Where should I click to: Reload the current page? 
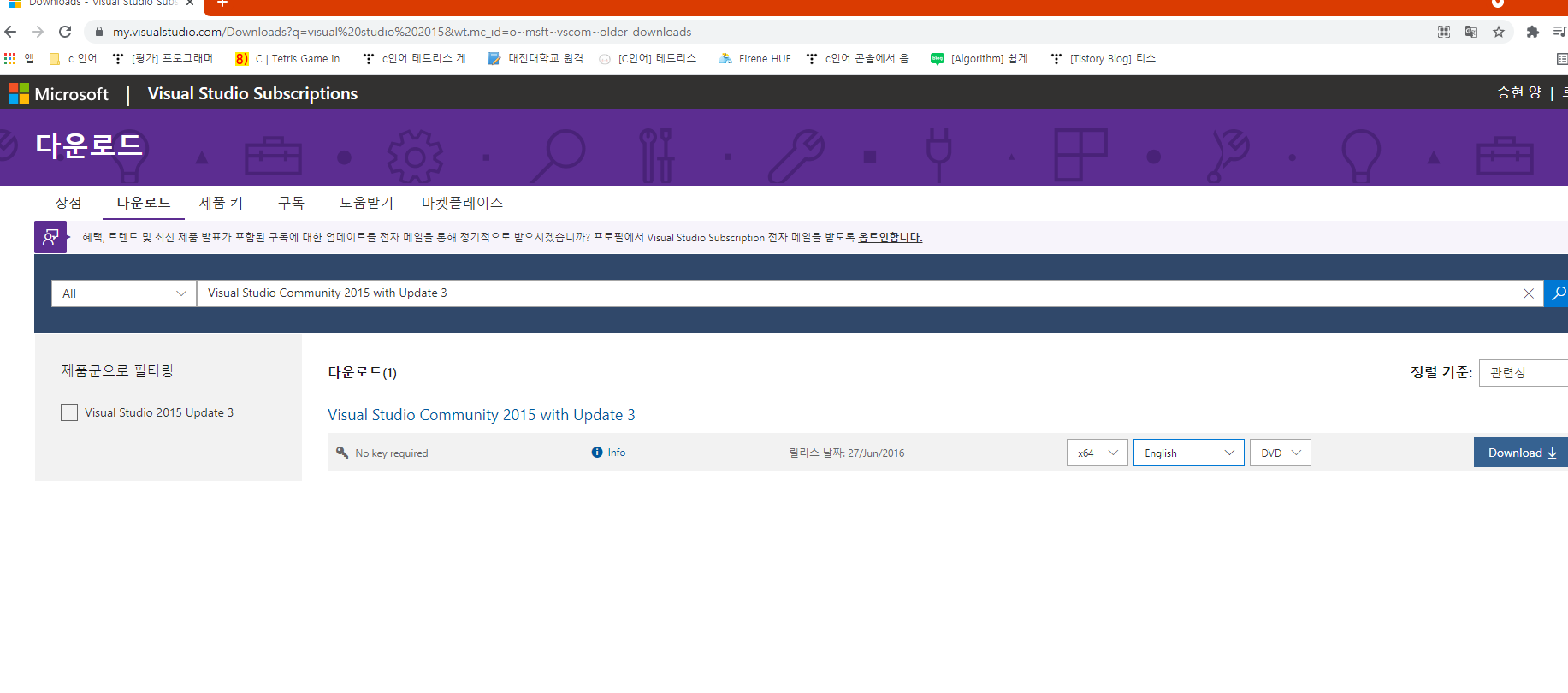(65, 32)
